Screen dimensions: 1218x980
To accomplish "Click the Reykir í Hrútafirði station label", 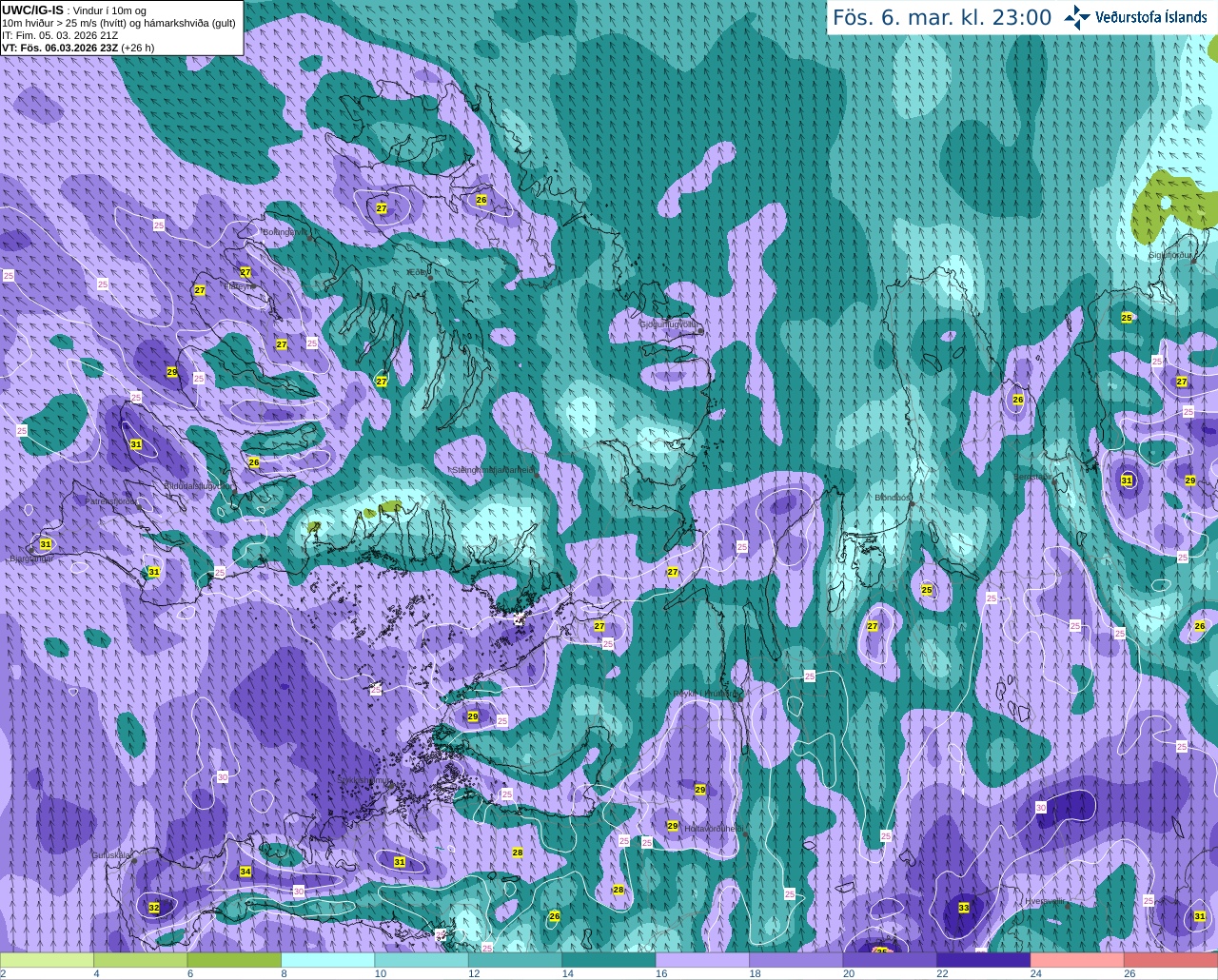I will click(705, 694).
